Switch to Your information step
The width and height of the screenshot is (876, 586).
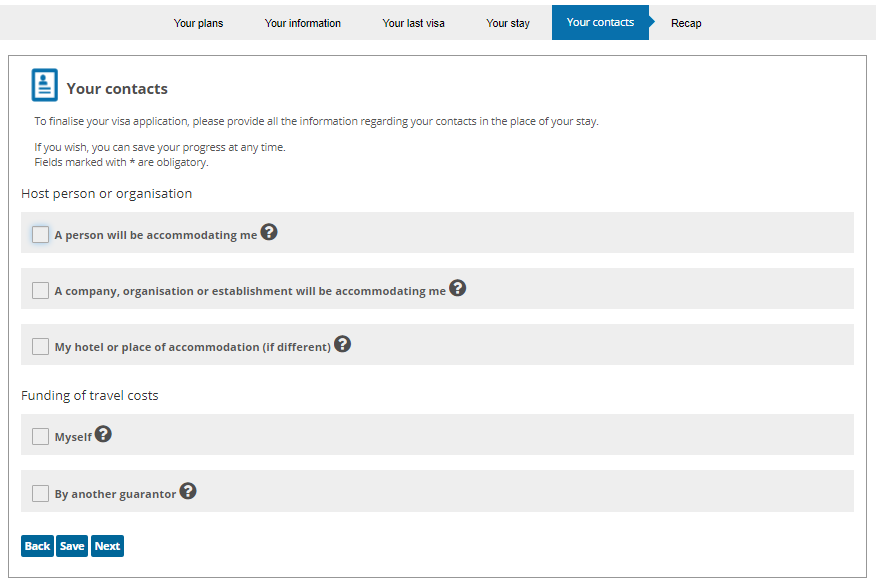(303, 23)
